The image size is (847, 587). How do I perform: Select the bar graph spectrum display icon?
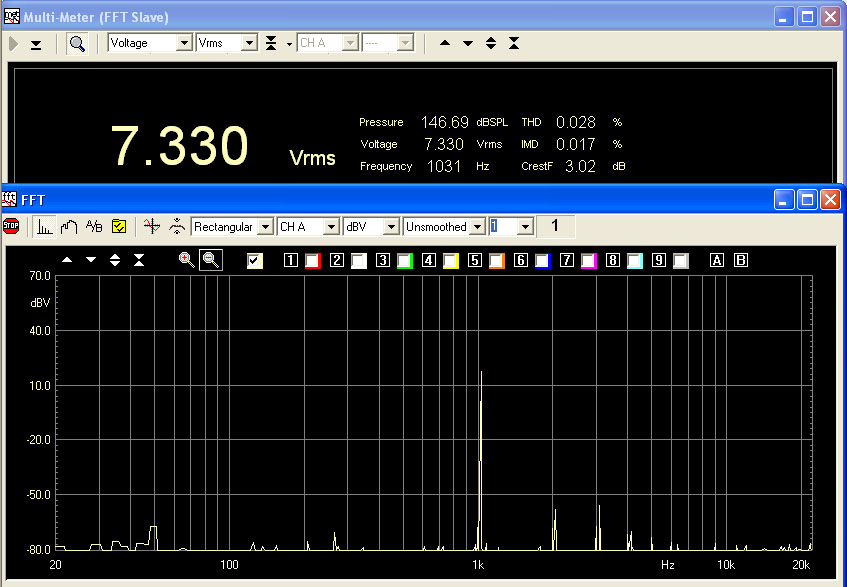[44, 227]
